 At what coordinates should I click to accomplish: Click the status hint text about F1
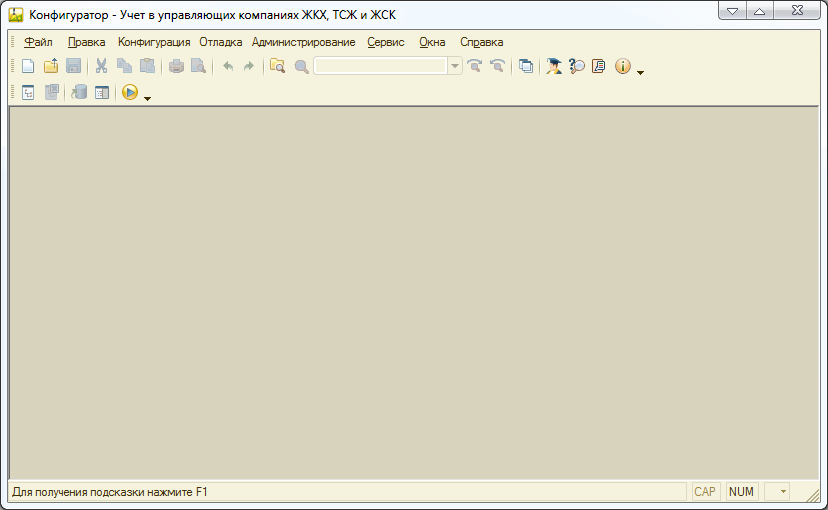coord(110,492)
